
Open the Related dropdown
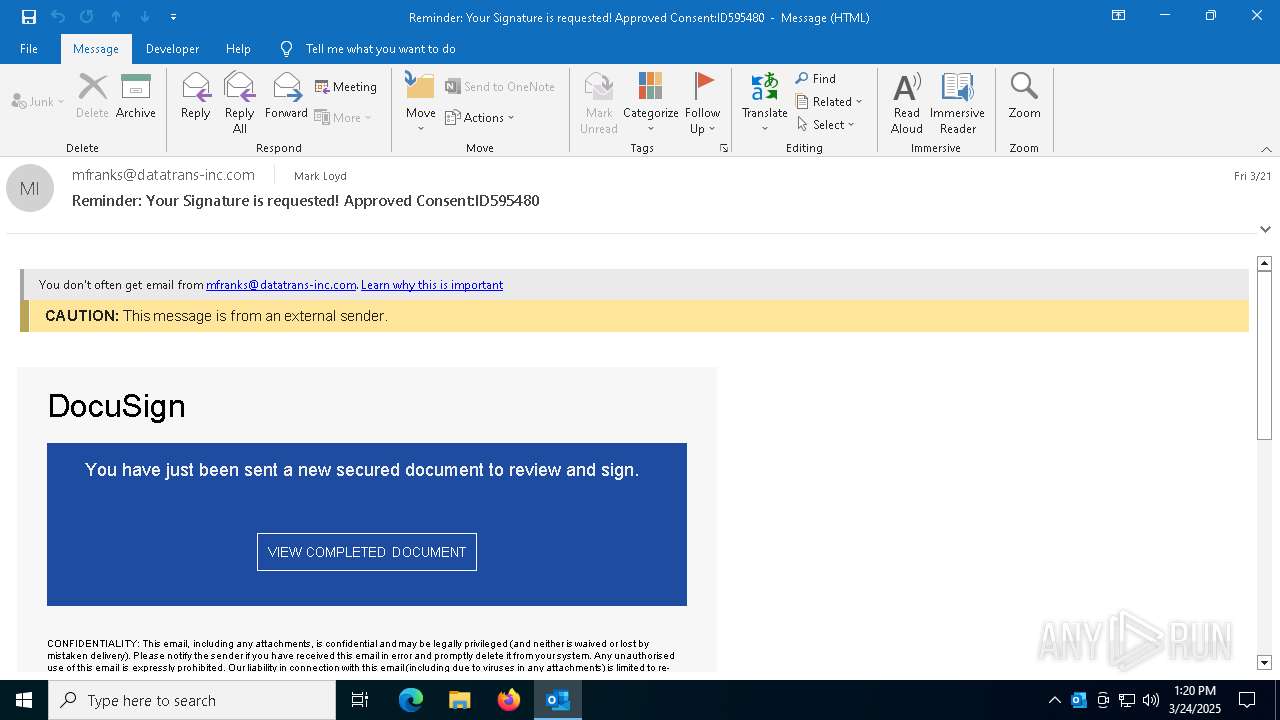[830, 101]
